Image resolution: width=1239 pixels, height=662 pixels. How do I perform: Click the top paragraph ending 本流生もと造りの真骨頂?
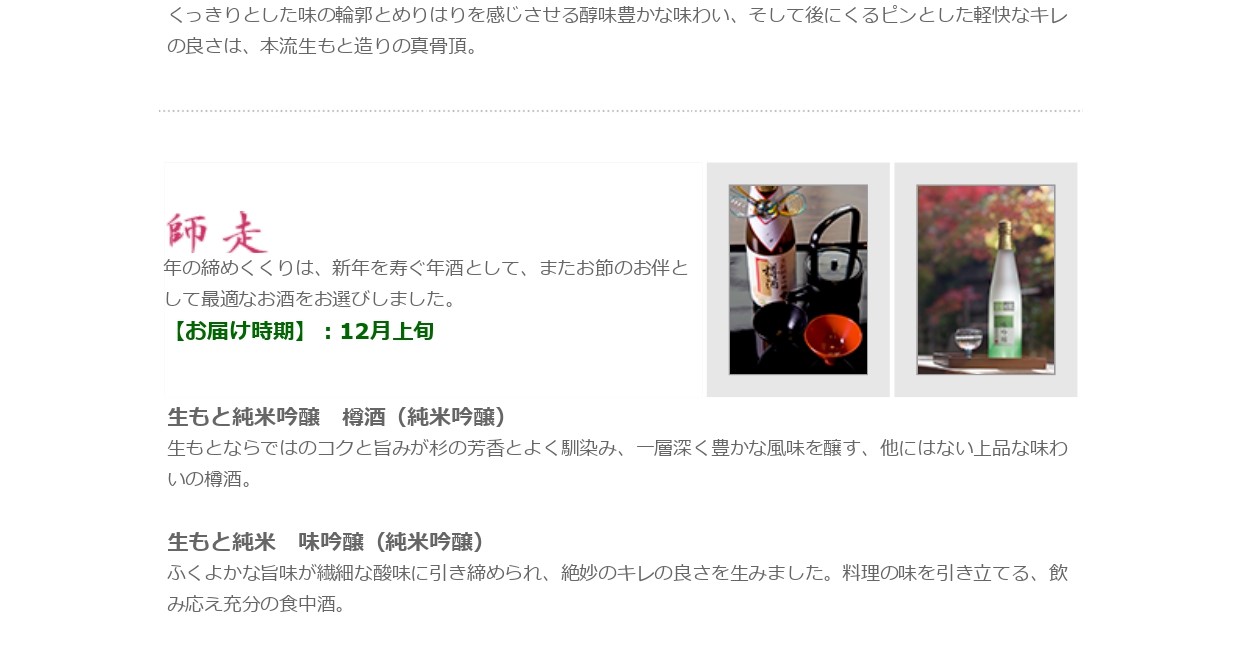tap(617, 30)
